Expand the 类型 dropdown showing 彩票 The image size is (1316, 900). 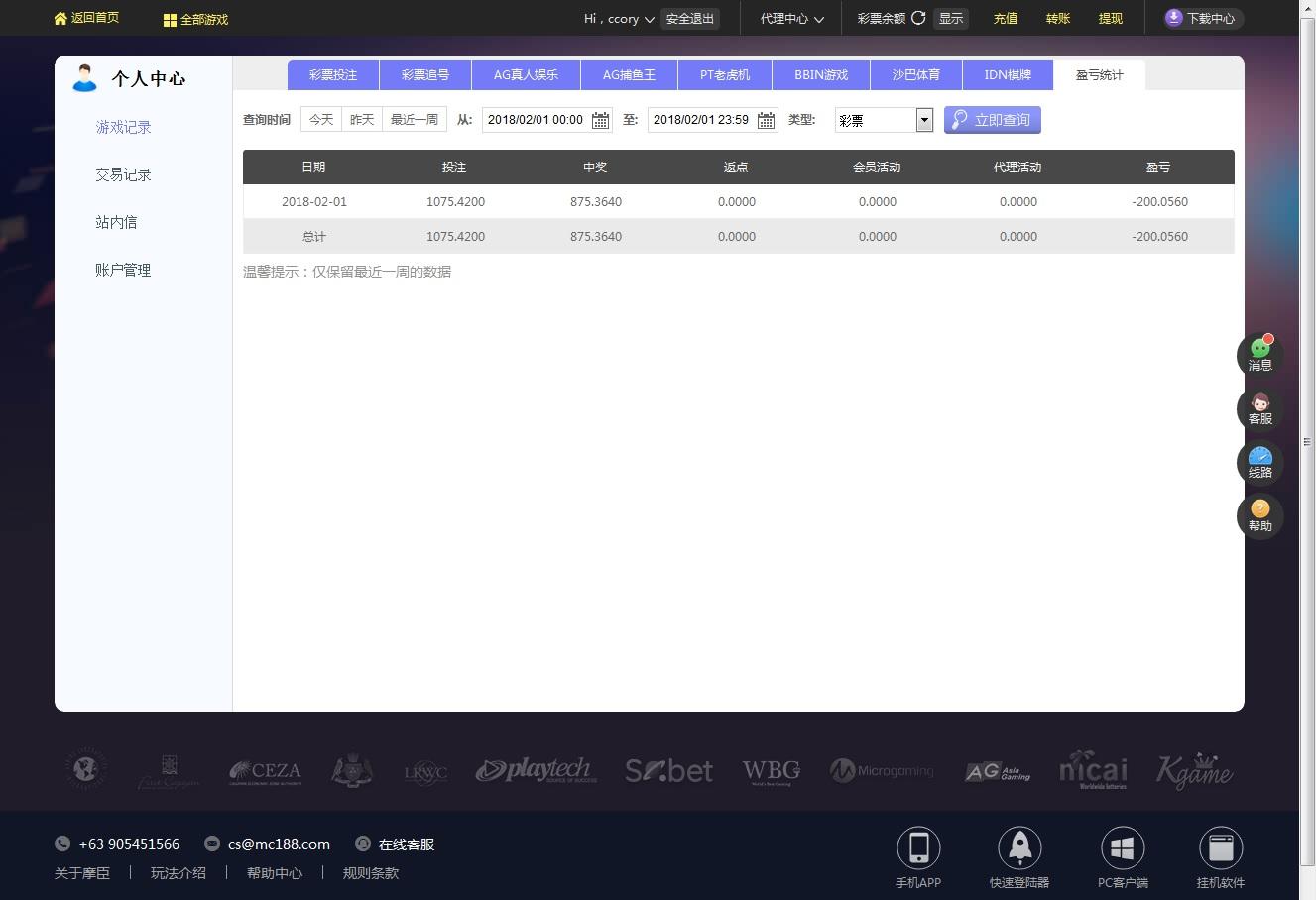point(884,120)
